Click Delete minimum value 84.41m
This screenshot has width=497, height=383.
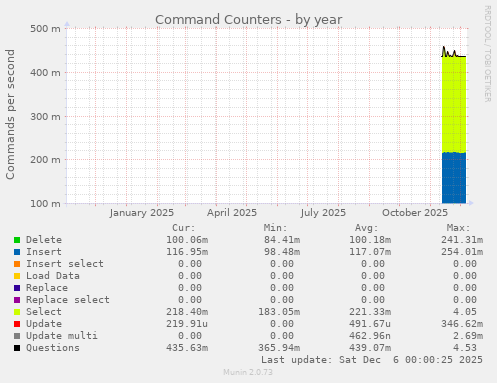pyautogui.click(x=282, y=240)
